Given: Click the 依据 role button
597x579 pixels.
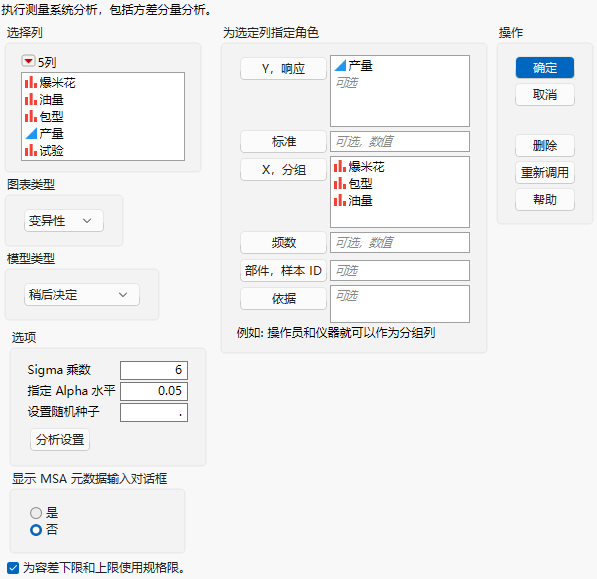Looking at the screenshot, I should tap(283, 298).
